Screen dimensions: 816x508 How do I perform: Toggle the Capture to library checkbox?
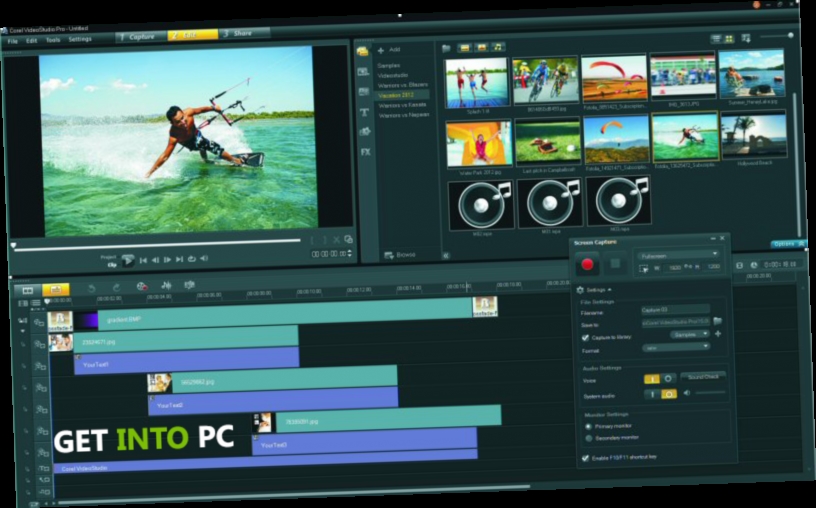point(585,338)
